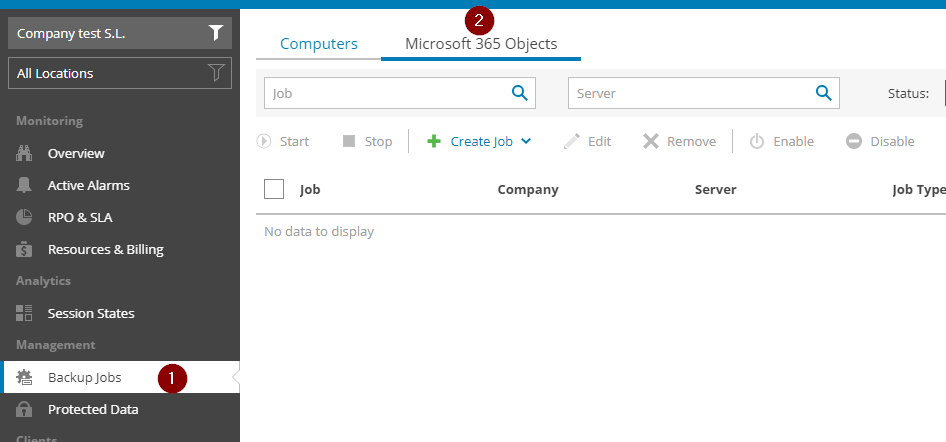Viewport: 946px width, 442px height.
Task: Open Active Alarms bell icon
Action: pyautogui.click(x=25, y=186)
